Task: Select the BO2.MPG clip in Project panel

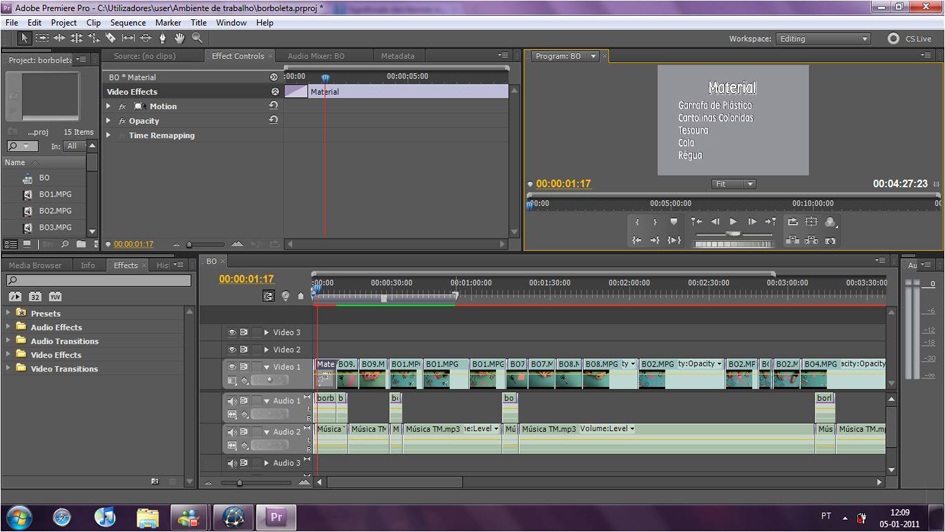Action: pyautogui.click(x=55, y=211)
